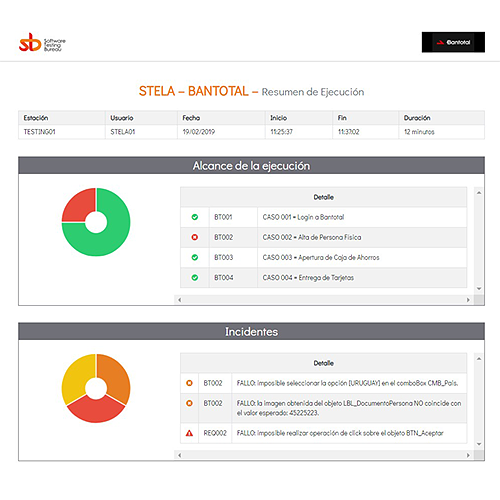The height and width of the screenshot is (500, 500).
Task: Click up arrow of execution scope scrollbar
Action: (479, 193)
